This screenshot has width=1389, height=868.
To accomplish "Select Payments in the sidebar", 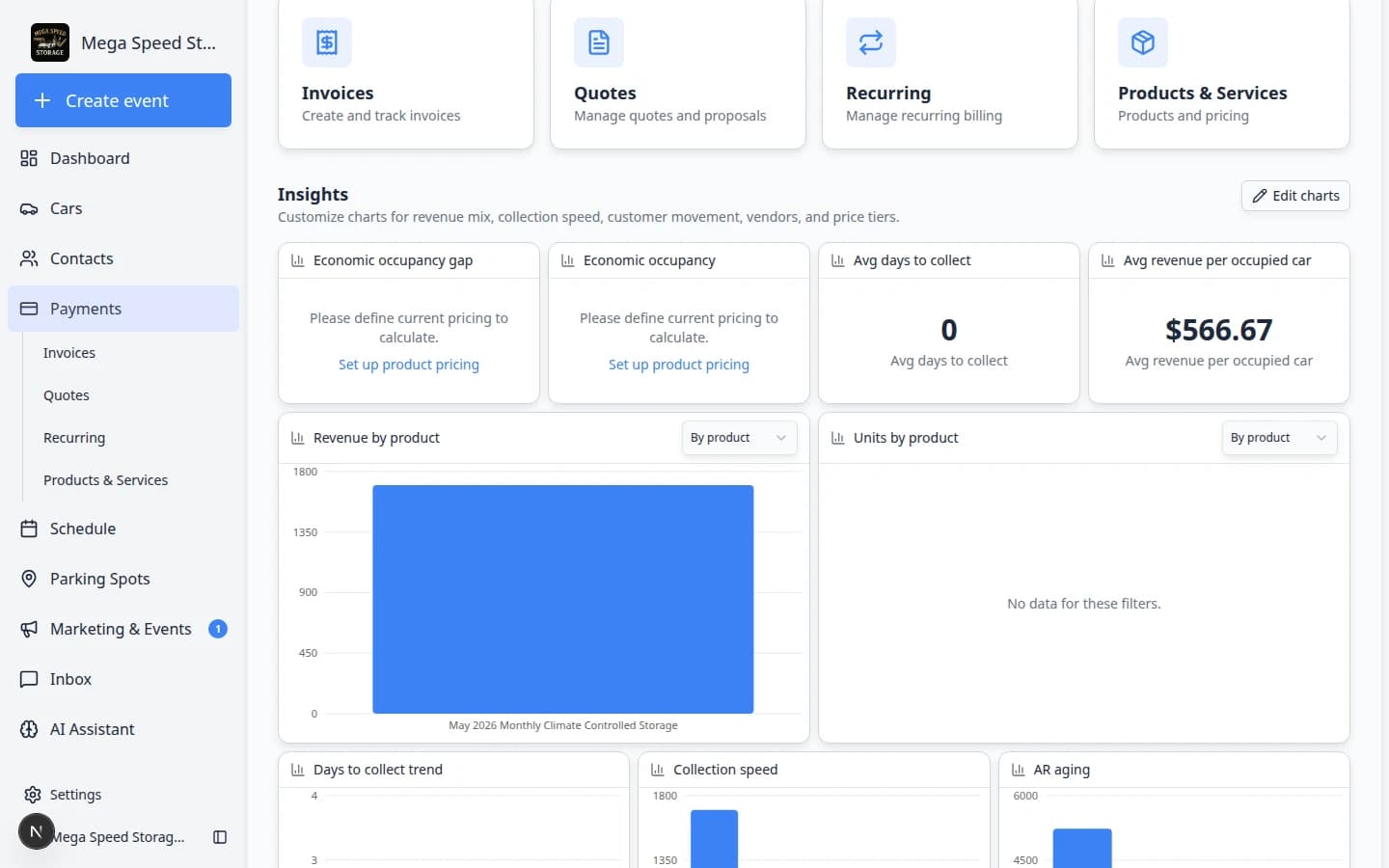I will click(123, 309).
